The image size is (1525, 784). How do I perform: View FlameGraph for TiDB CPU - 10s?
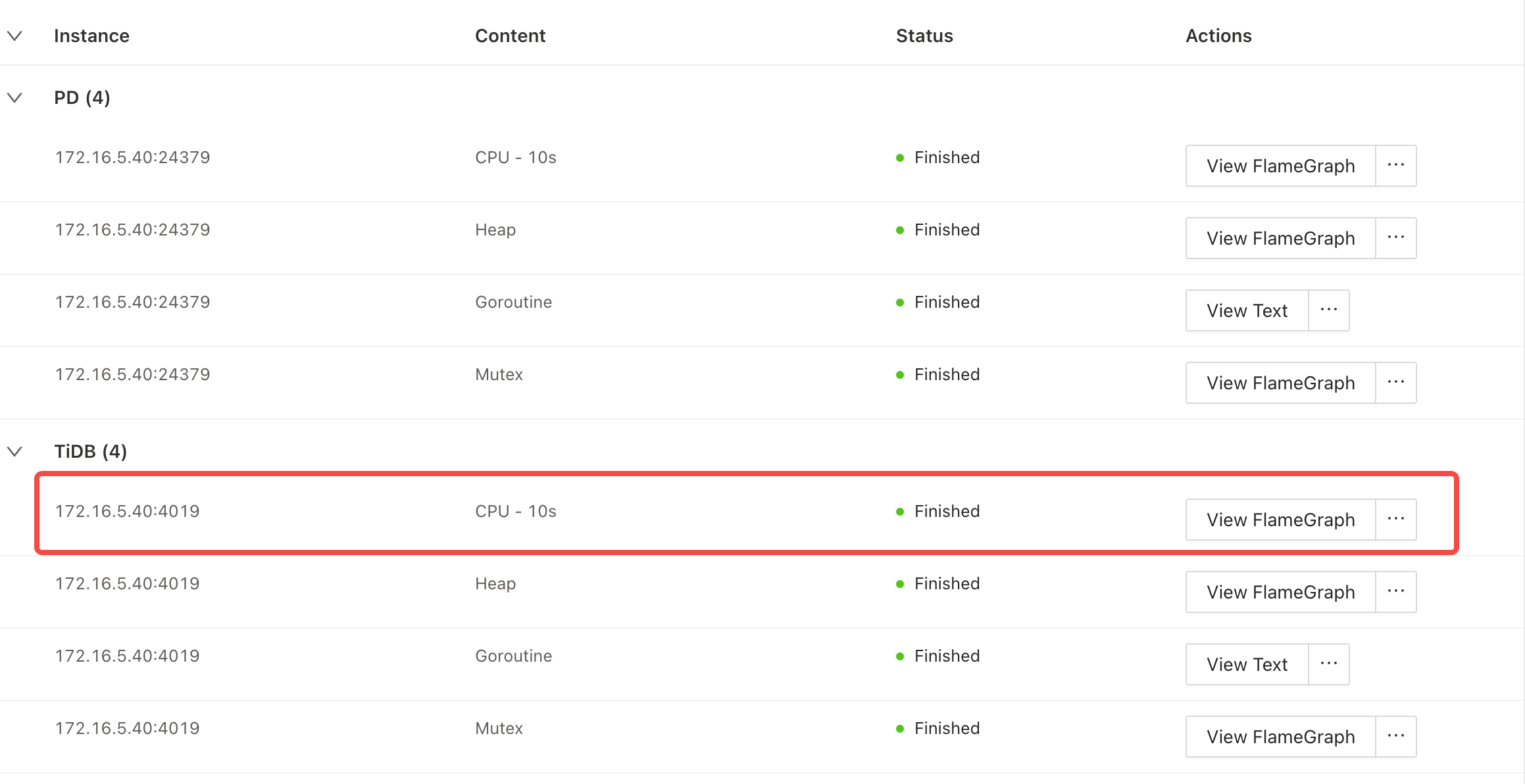pyautogui.click(x=1280, y=520)
